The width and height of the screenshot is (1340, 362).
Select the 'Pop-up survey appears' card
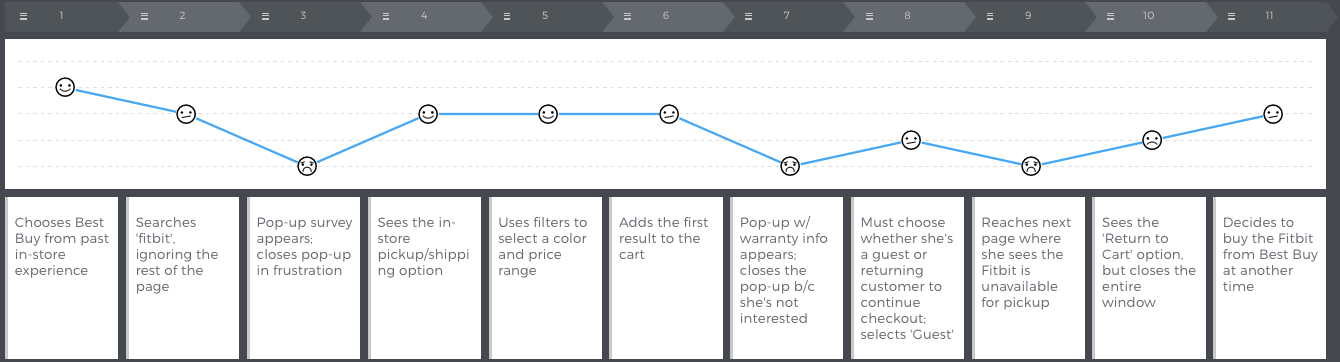pos(303,277)
